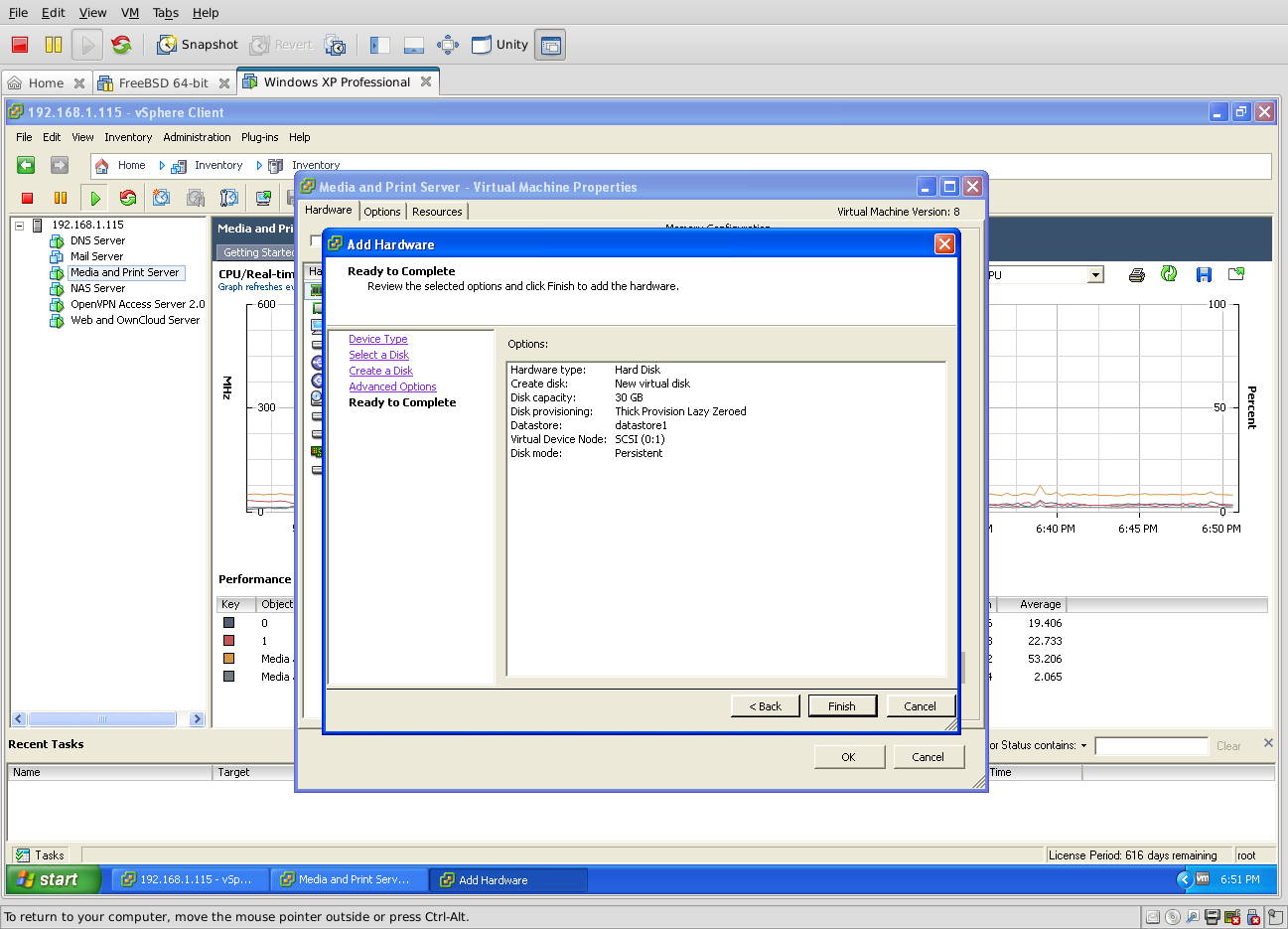Screen dimensions: 1288x929
Task: Cancel the Add Hardware wizard
Action: (x=920, y=705)
